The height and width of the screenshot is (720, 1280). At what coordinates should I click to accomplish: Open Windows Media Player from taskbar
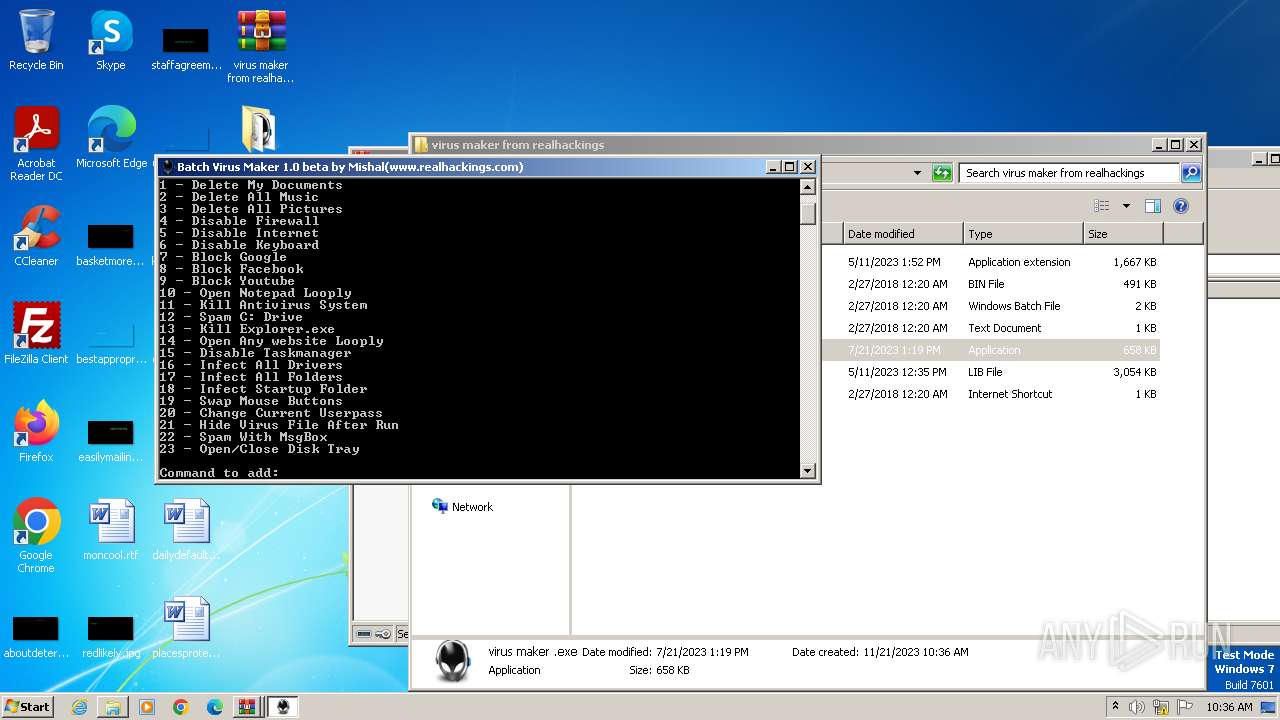click(x=147, y=707)
